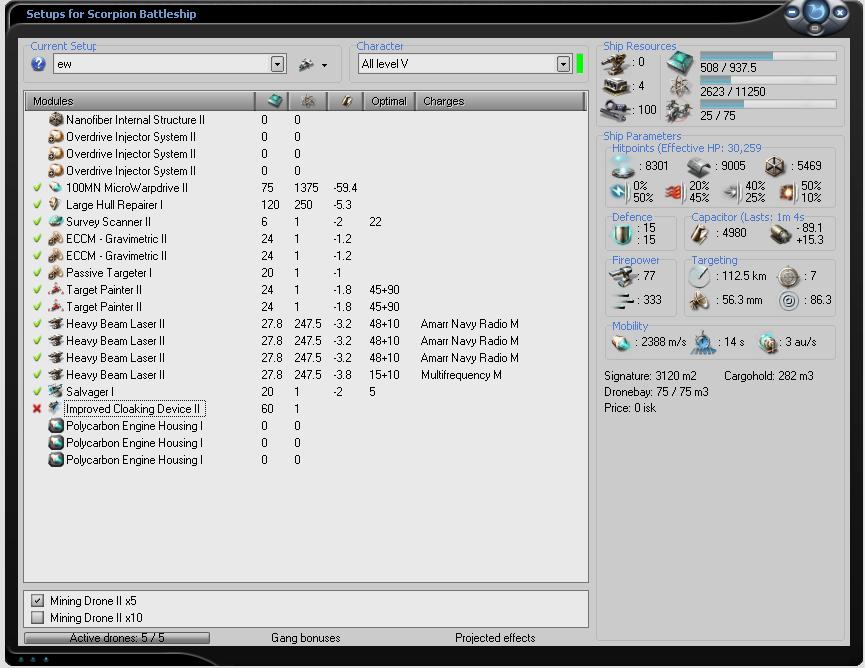Toggle the 100MN MicroWarpdrive II active checkmark

coord(37,188)
